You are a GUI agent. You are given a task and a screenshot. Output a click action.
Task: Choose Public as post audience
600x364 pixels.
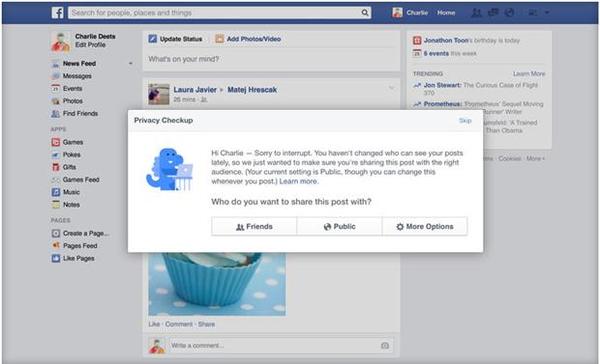tap(339, 227)
